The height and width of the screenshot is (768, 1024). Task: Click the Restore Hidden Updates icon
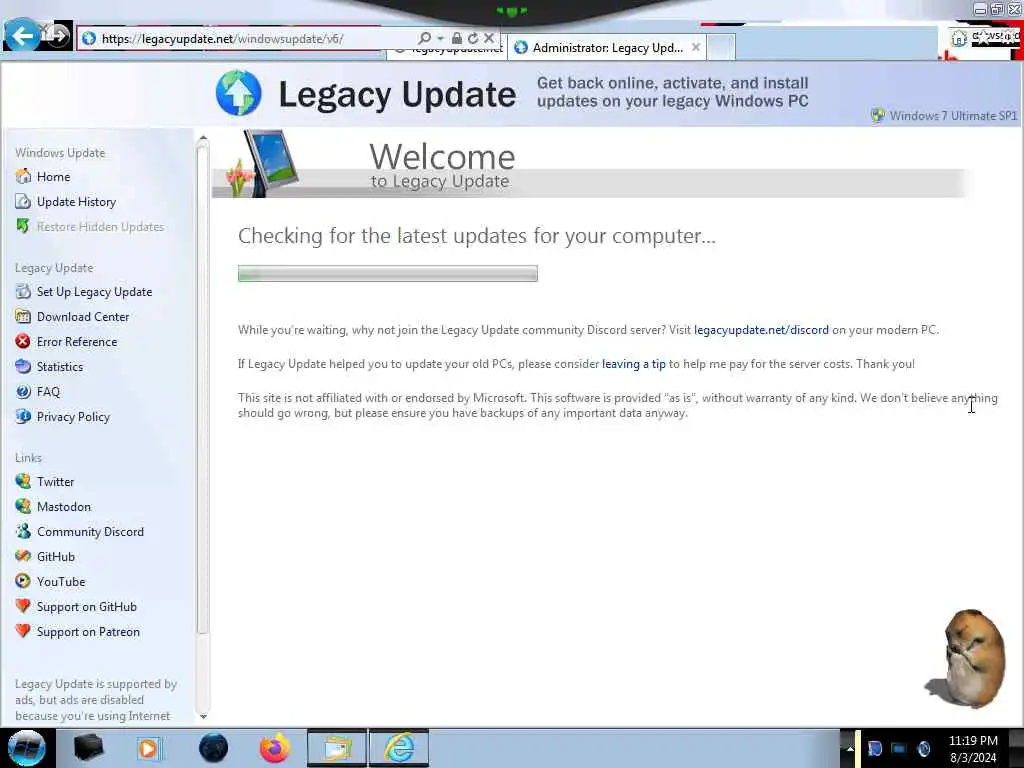(23, 226)
